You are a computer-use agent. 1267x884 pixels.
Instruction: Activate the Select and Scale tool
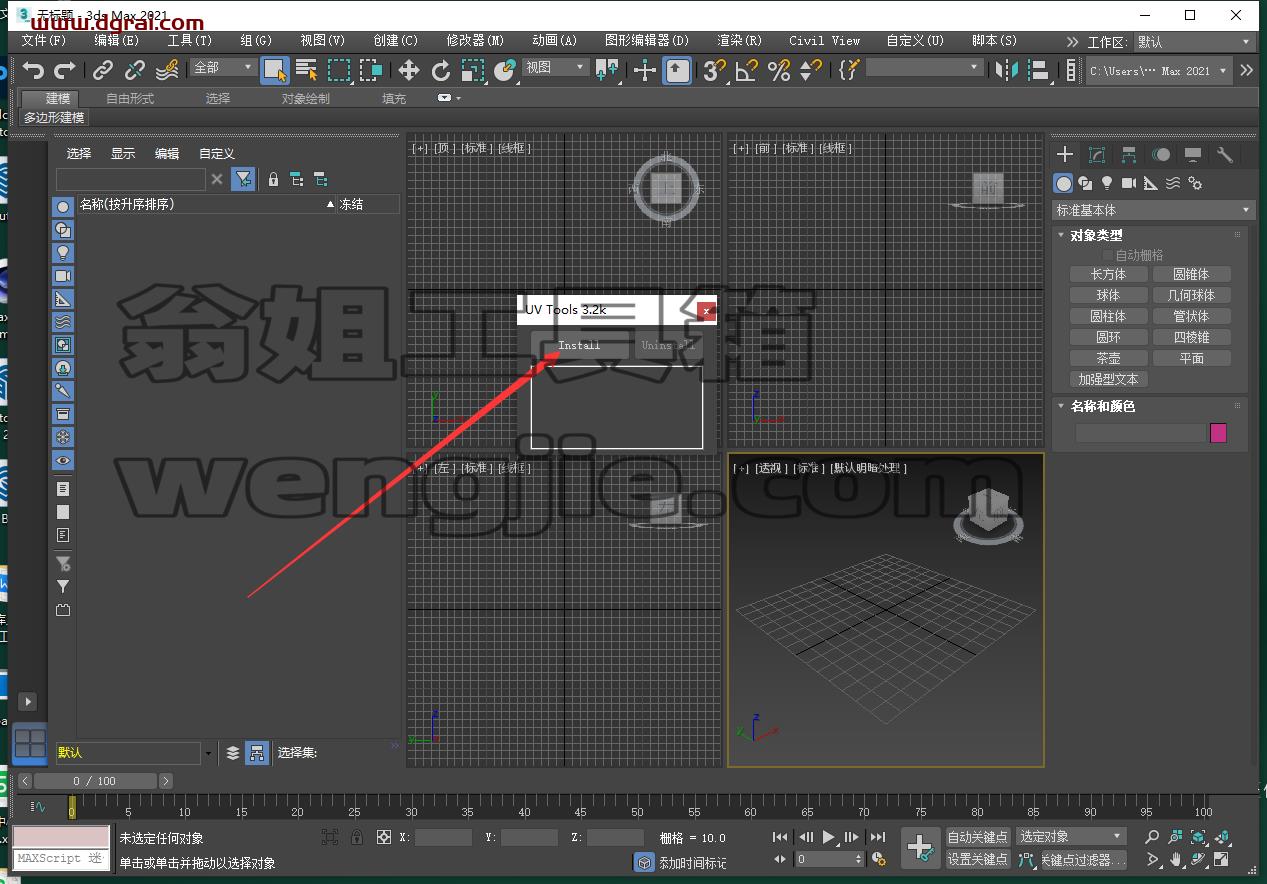(473, 70)
